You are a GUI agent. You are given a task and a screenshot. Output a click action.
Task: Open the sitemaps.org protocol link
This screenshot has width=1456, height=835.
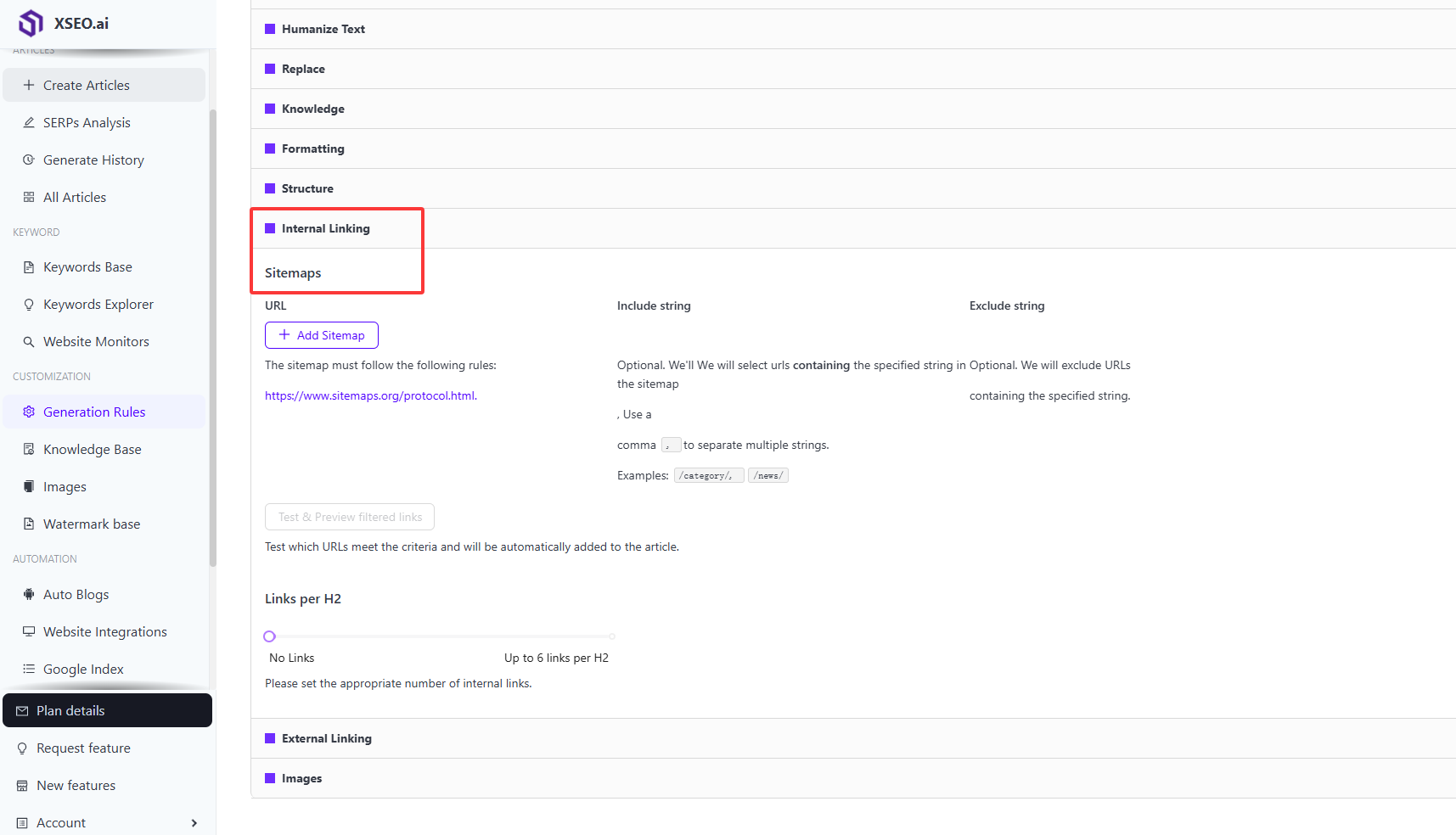370,395
